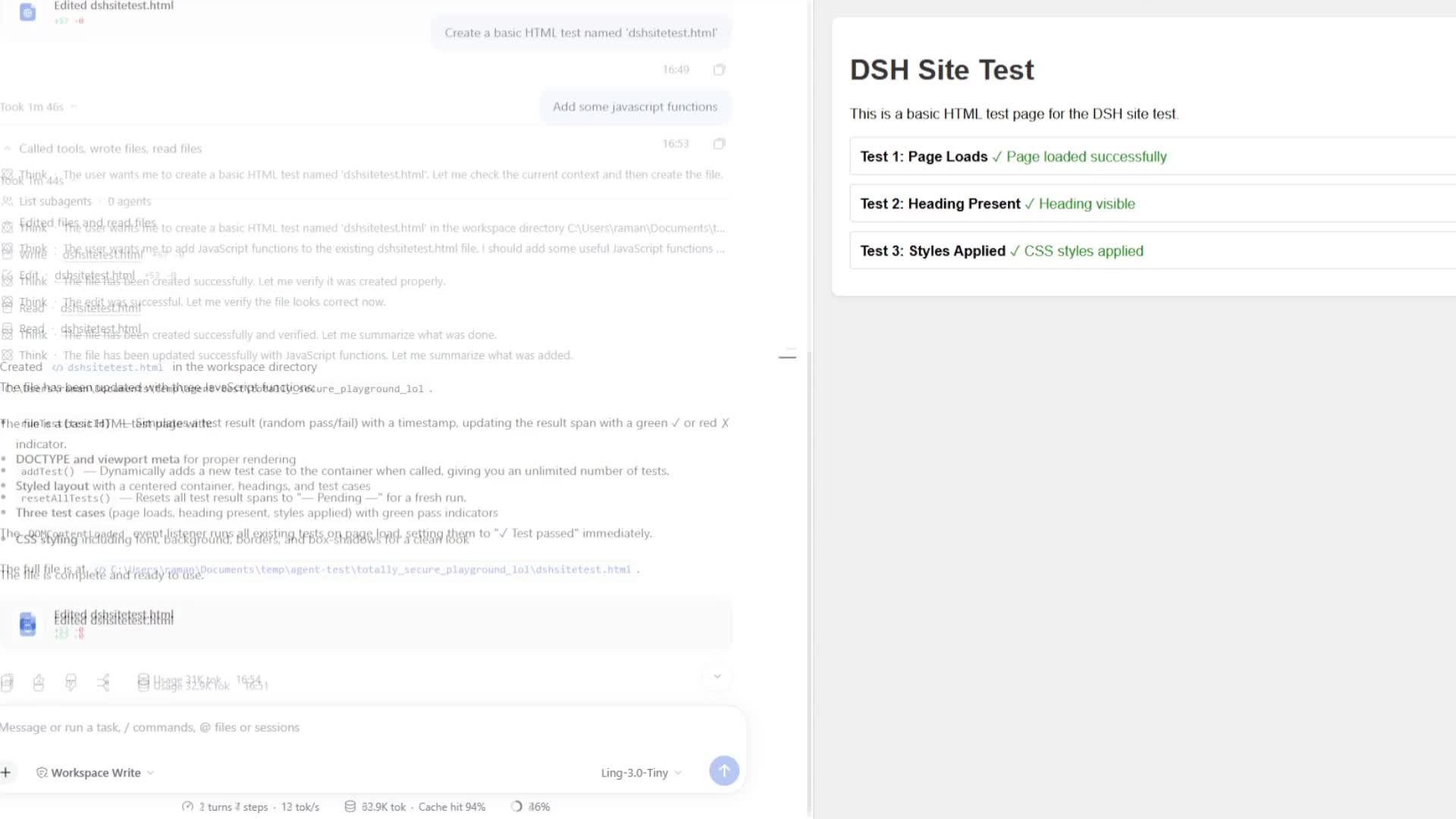The width and height of the screenshot is (1456, 819).
Task: Click the Test 2: Heading Present row
Action: pos(1153,203)
